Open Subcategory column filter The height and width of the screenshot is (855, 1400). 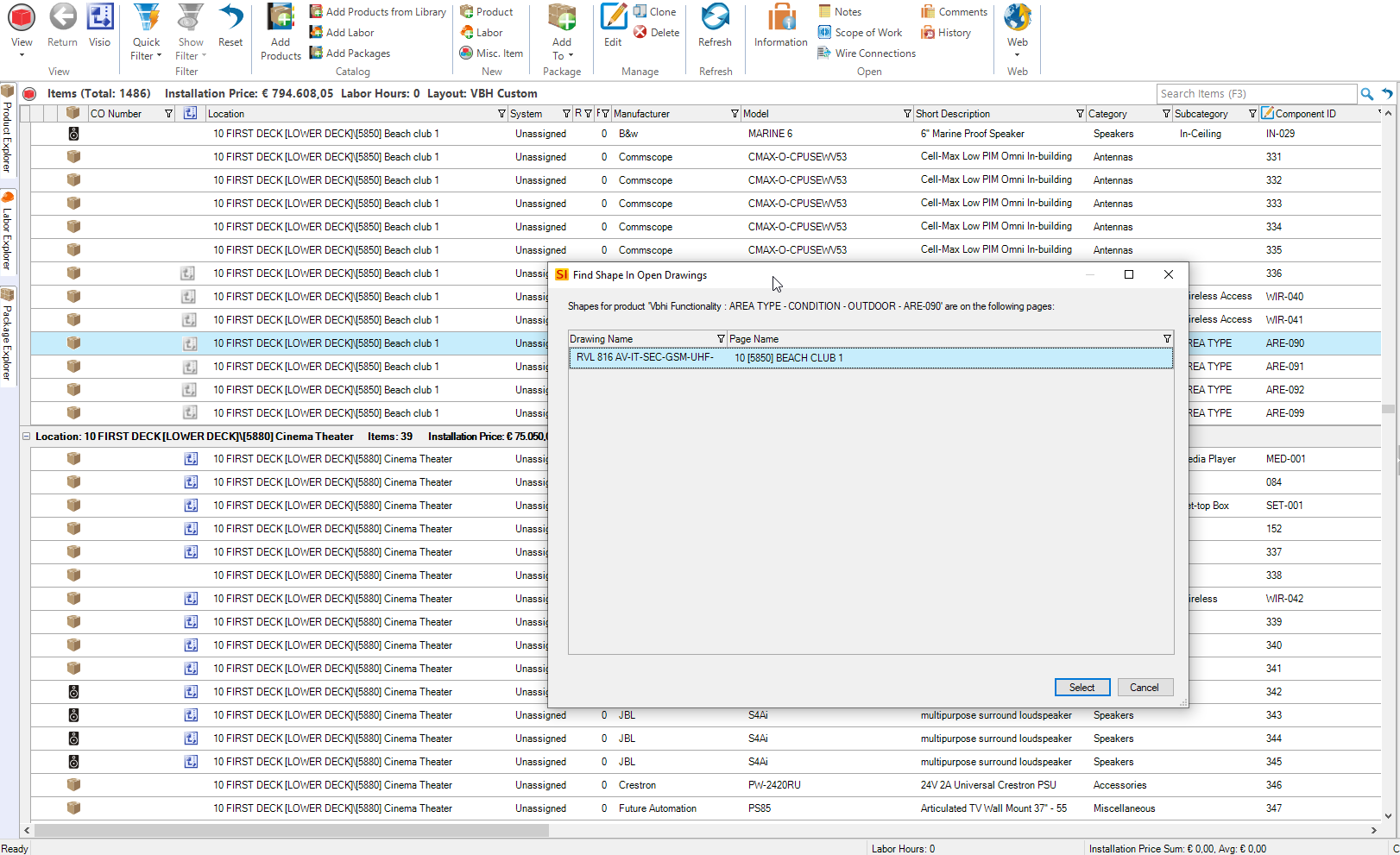coord(1252,114)
